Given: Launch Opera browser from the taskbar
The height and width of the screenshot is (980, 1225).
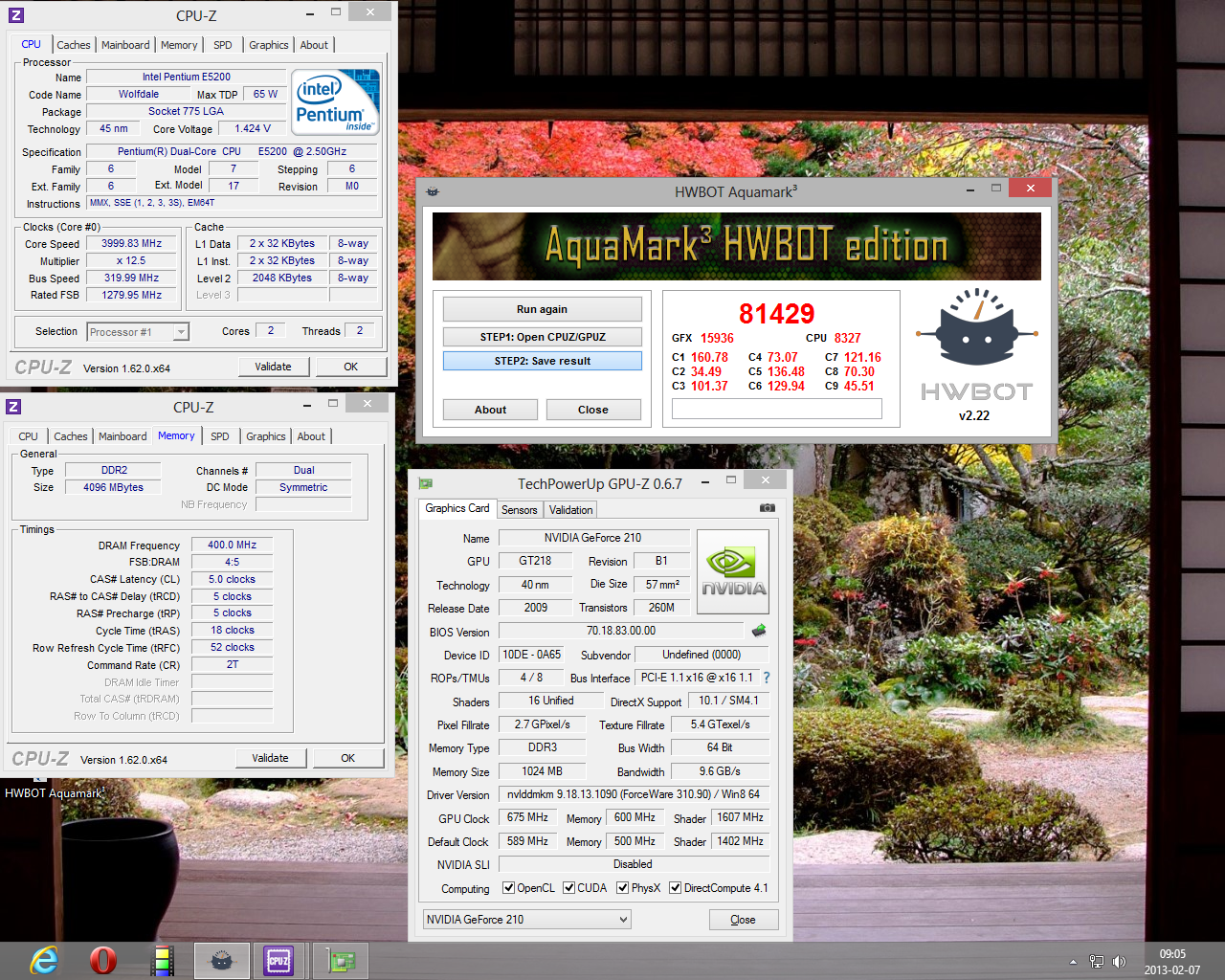Looking at the screenshot, I should pos(102,960).
